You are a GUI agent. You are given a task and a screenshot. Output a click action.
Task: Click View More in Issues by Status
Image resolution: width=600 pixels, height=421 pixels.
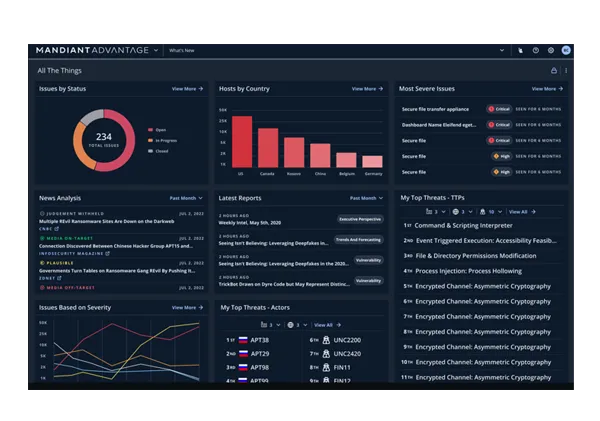pyautogui.click(x=187, y=89)
